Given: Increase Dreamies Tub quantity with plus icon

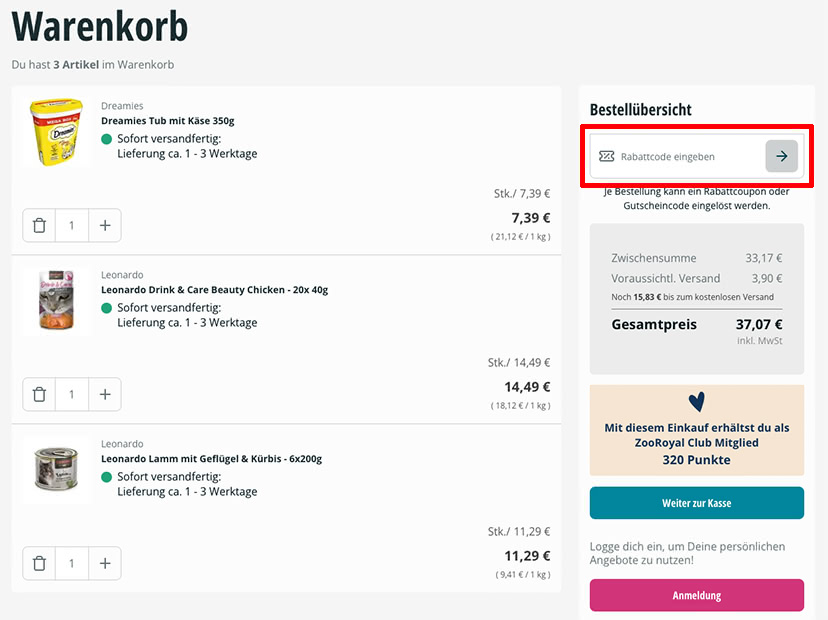Looking at the screenshot, I should click(105, 226).
